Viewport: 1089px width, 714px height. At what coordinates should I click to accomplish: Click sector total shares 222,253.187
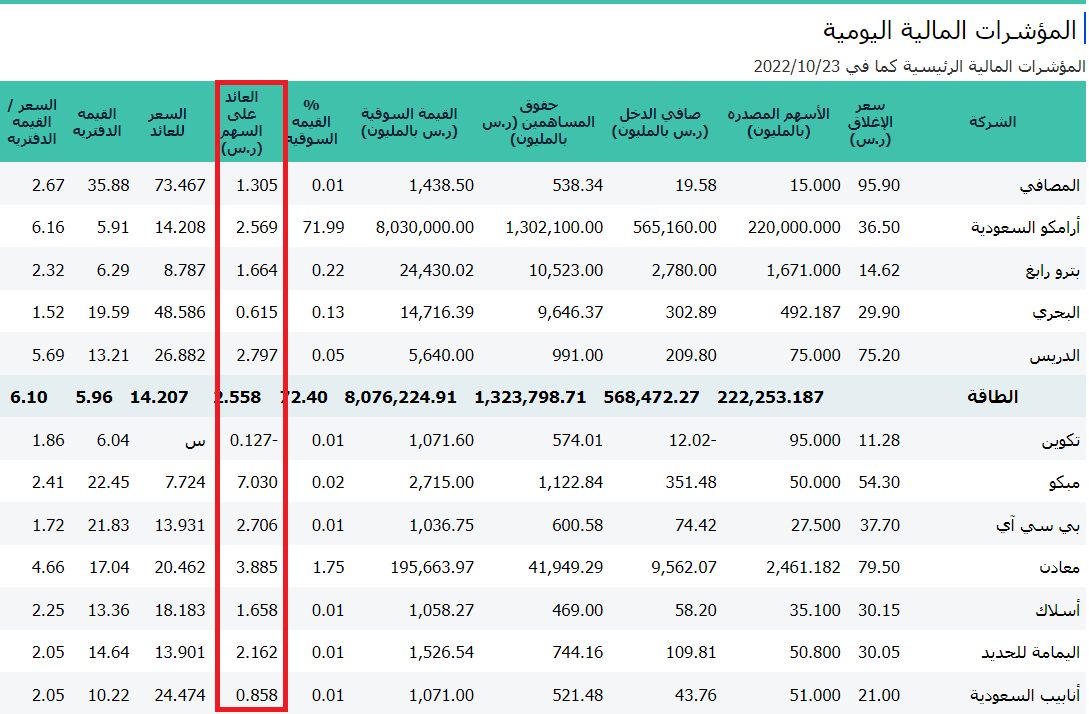(x=770, y=397)
